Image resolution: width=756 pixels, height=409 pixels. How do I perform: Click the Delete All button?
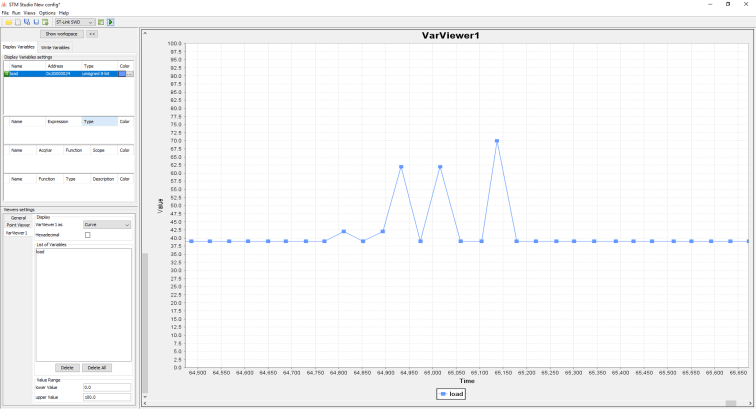tap(96, 368)
